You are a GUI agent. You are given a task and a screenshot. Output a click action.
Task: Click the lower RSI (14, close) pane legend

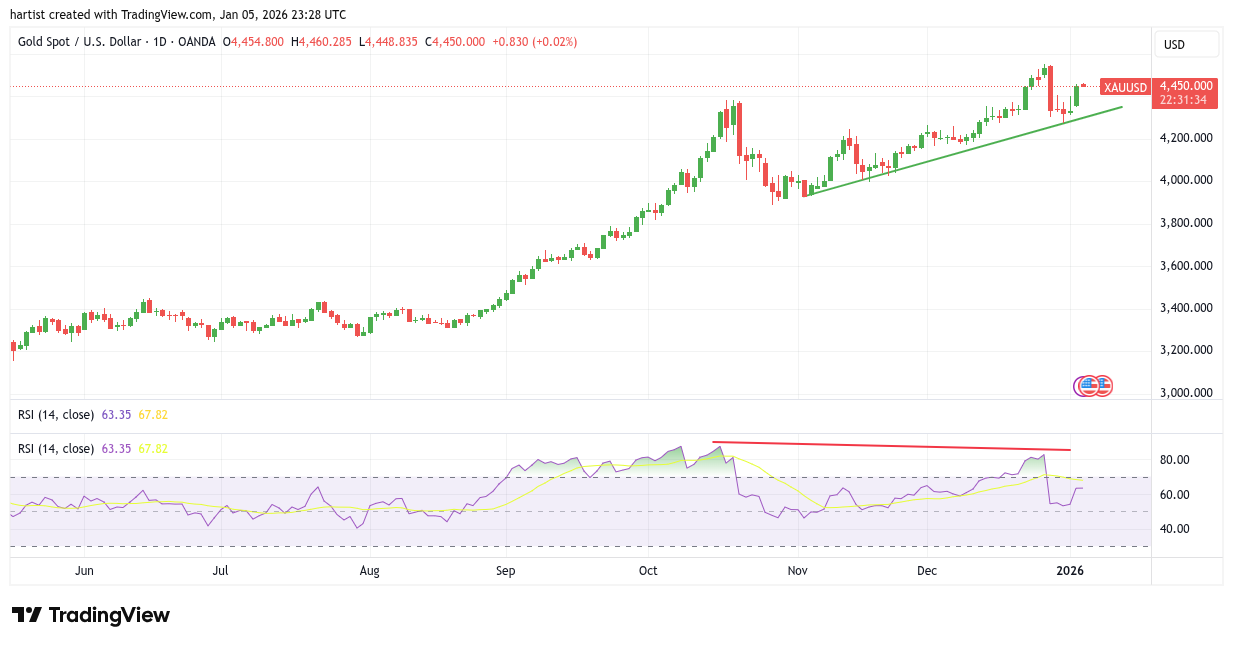(x=56, y=448)
